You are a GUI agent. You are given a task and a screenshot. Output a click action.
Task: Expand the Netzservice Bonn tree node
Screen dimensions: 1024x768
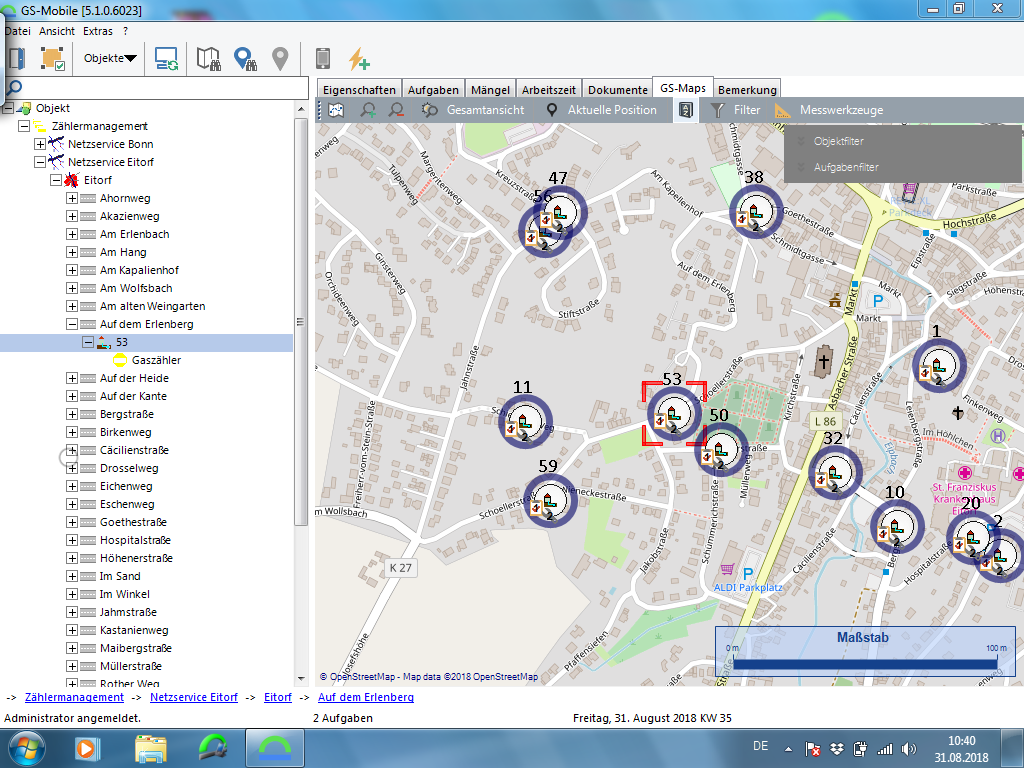click(x=40, y=144)
